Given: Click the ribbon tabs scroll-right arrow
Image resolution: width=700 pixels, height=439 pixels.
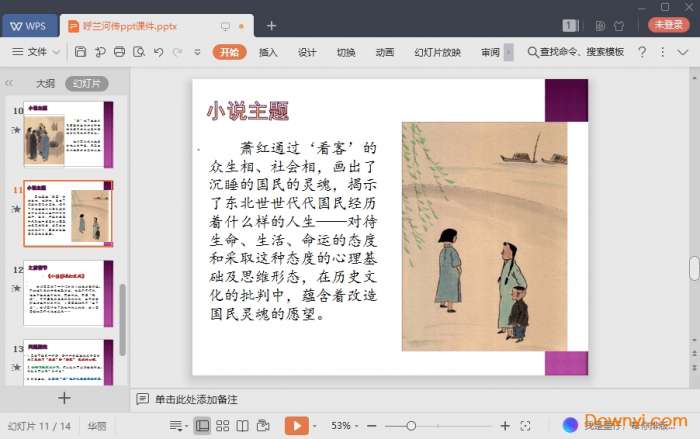Looking at the screenshot, I should tap(508, 52).
